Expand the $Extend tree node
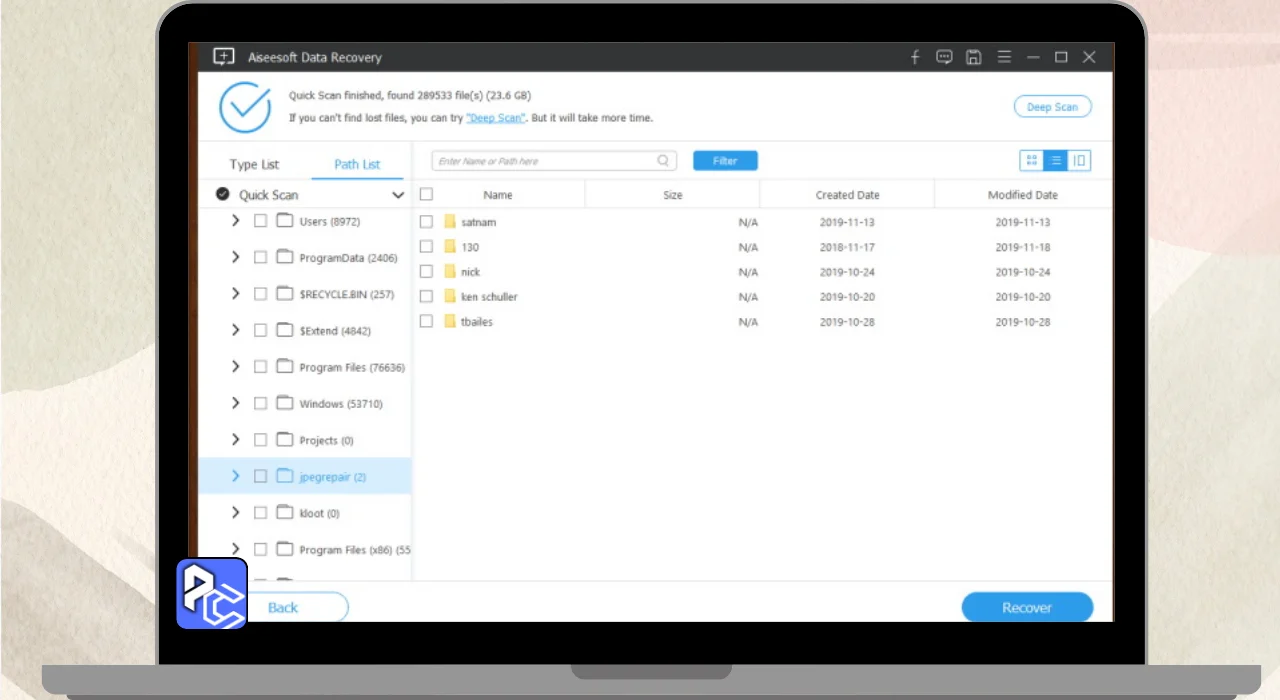Screen dimensions: 1280x700 (x=236, y=330)
